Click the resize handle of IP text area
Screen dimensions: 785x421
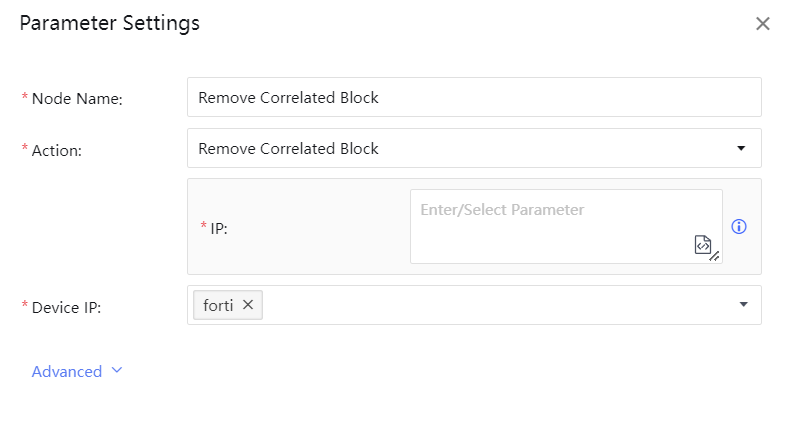715,257
